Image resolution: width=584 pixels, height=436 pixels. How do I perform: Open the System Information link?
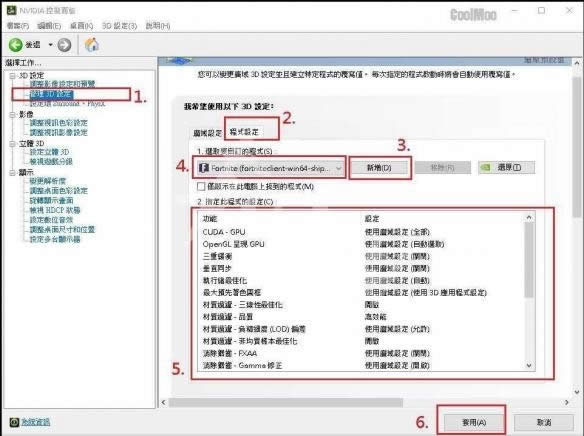click(36, 422)
